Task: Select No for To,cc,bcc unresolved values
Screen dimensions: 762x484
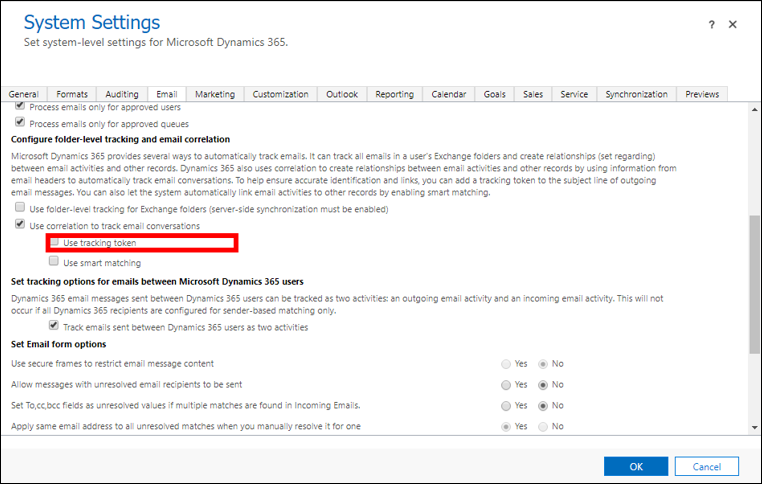Action: click(543, 406)
